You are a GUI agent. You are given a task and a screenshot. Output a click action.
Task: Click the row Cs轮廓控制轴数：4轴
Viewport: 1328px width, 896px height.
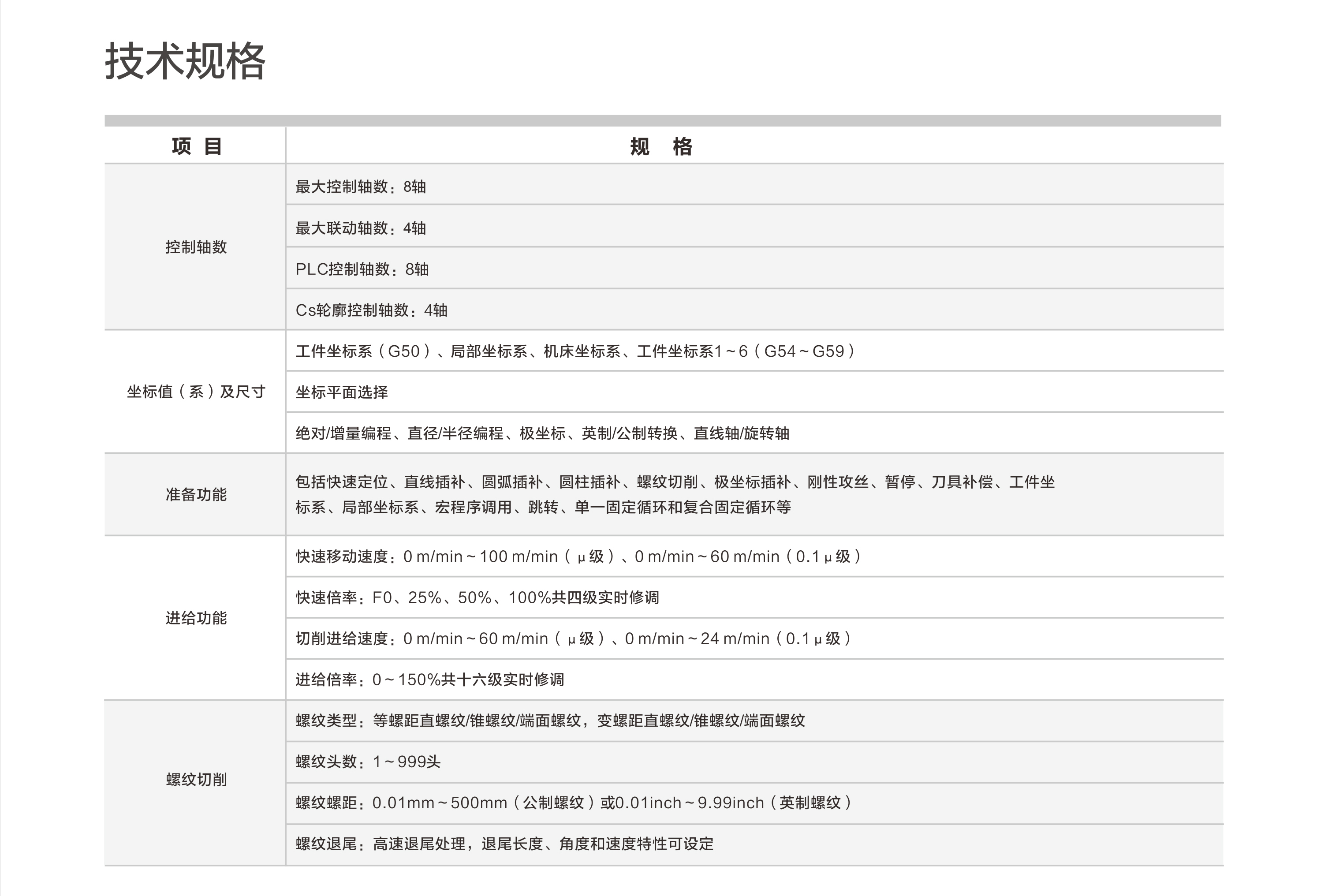coord(754,310)
